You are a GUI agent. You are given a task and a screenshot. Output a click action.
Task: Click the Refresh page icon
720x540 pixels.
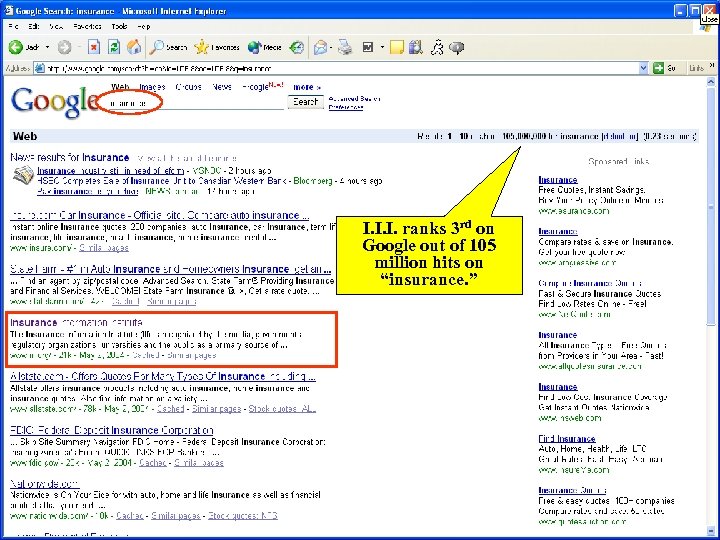[114, 47]
